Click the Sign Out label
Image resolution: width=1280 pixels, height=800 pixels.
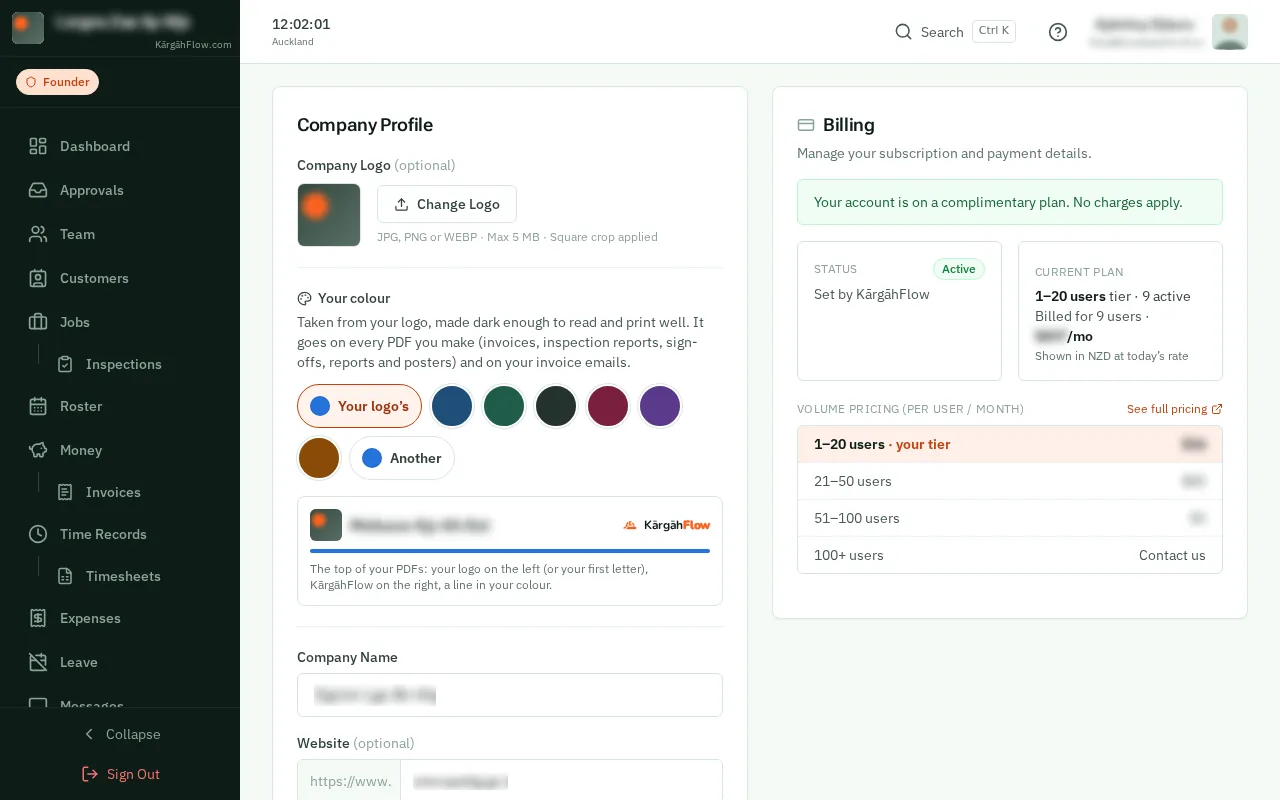pyautogui.click(x=133, y=774)
